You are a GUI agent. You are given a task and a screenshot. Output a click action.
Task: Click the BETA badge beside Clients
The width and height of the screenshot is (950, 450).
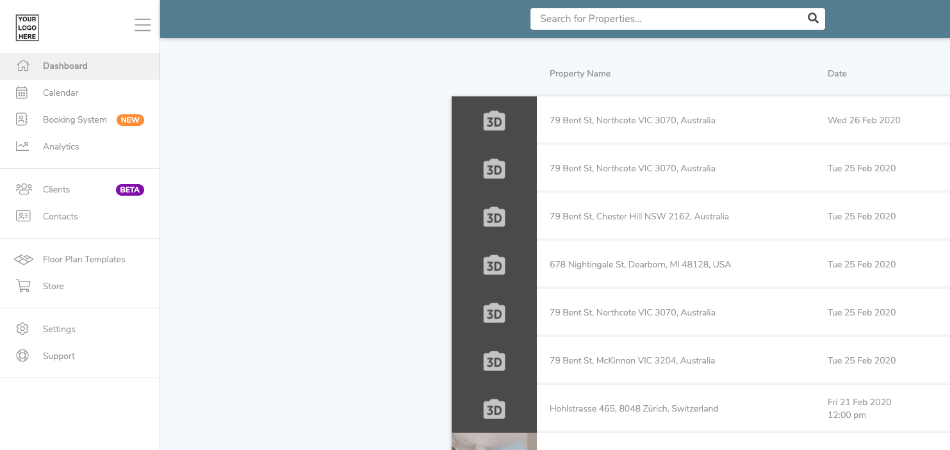click(130, 190)
